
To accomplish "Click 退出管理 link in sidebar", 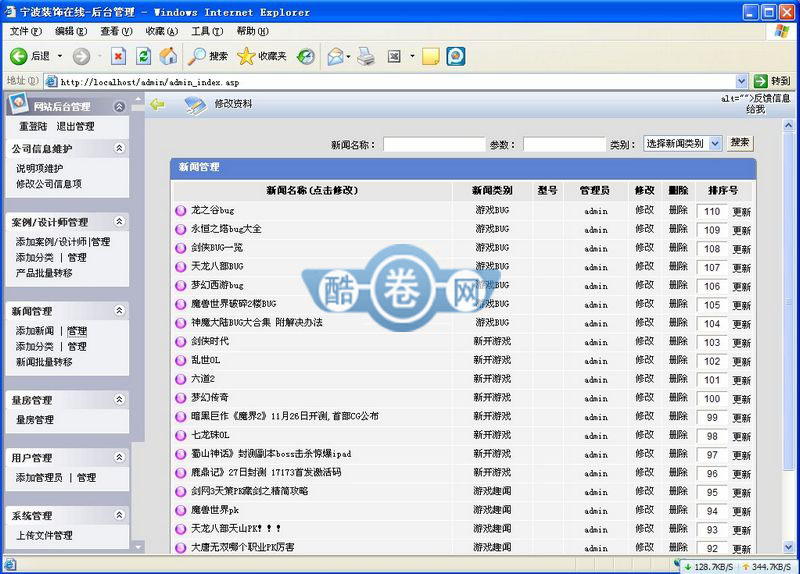I will (x=75, y=127).
